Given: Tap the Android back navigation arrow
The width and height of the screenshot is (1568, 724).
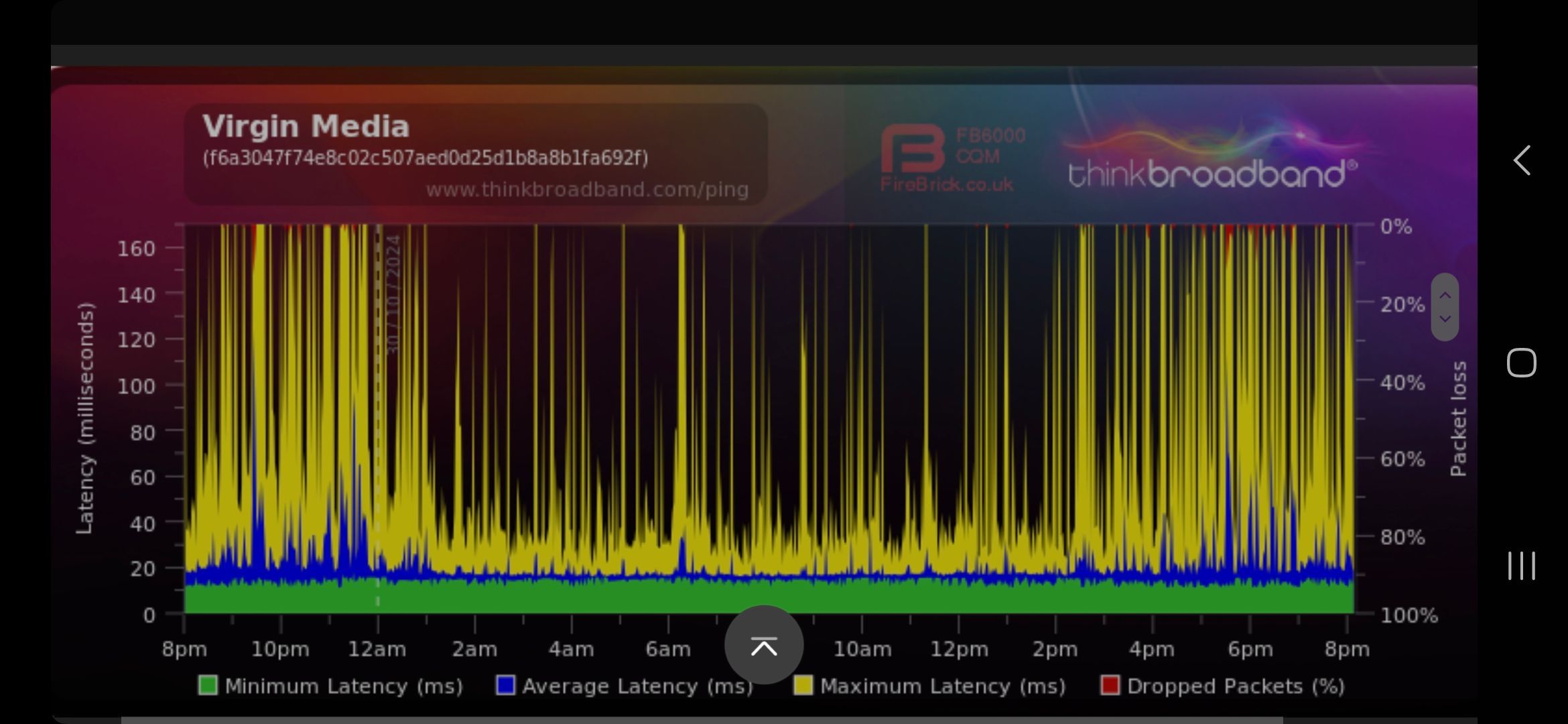Looking at the screenshot, I should coord(1522,161).
